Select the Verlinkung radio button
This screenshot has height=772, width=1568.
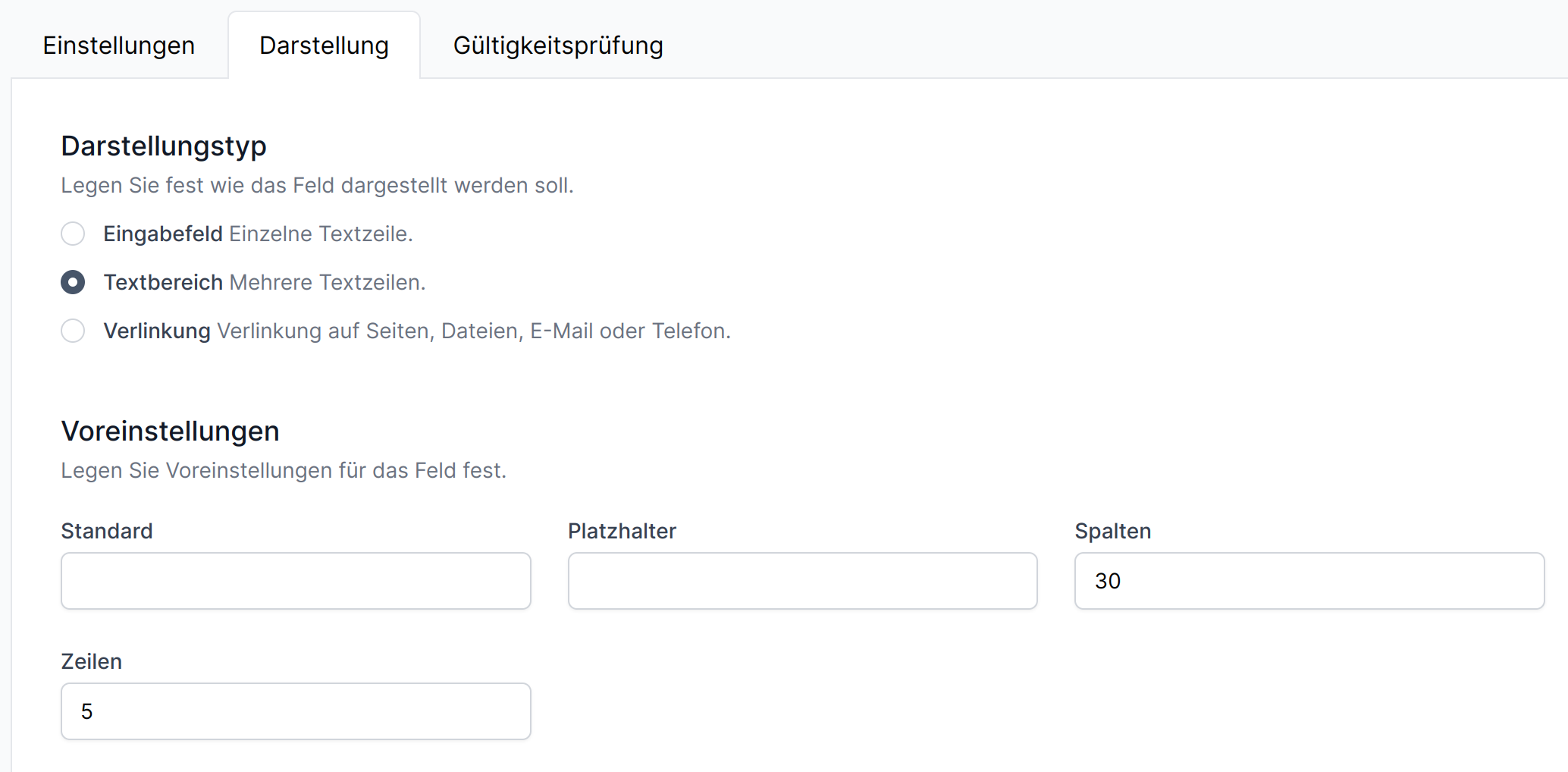(x=73, y=331)
